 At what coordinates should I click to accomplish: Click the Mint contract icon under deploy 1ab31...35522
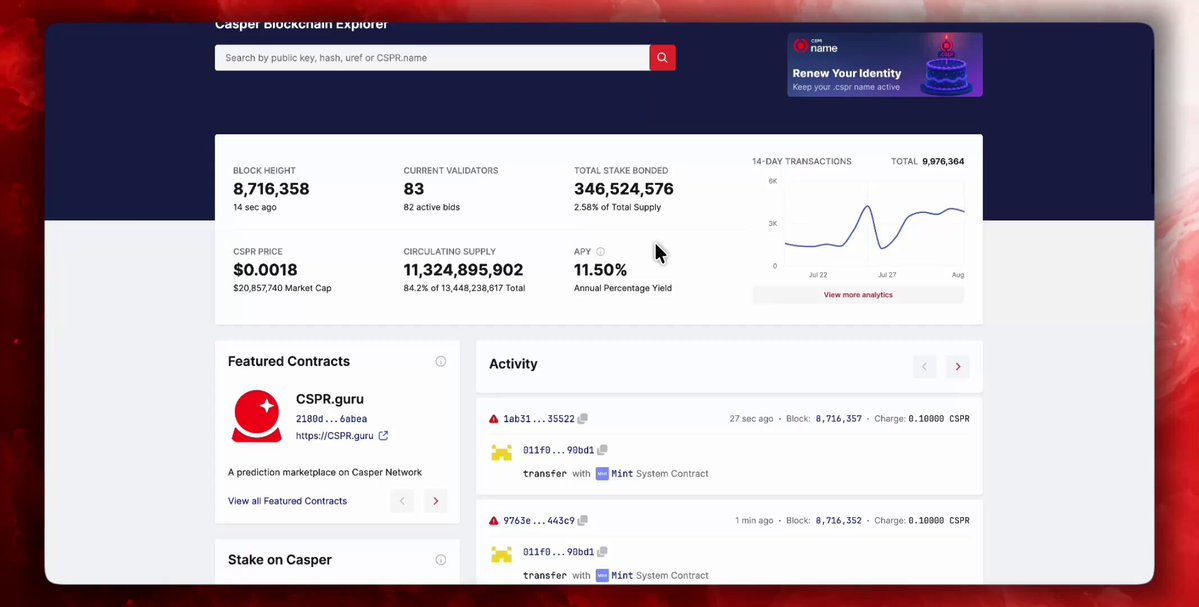click(603, 473)
